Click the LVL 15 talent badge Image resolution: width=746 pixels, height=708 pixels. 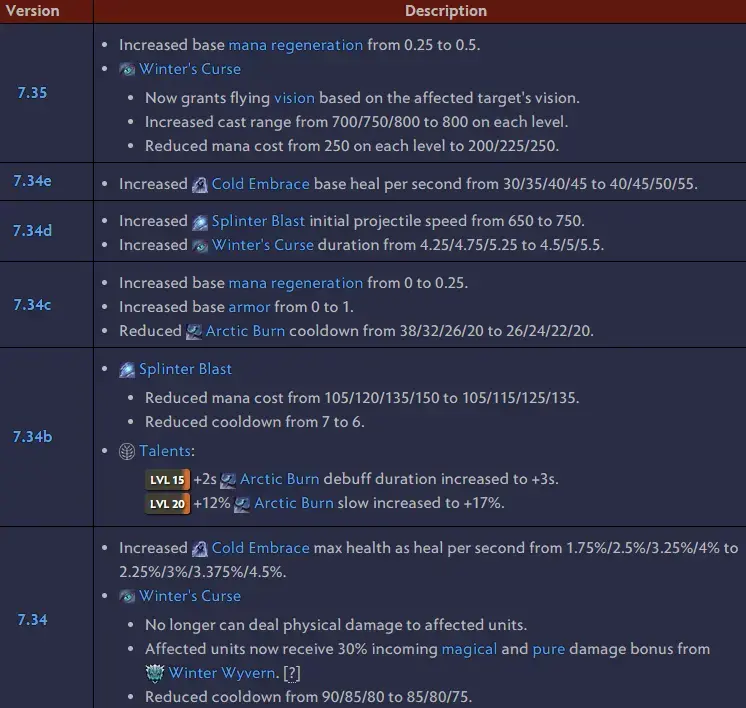click(167, 480)
